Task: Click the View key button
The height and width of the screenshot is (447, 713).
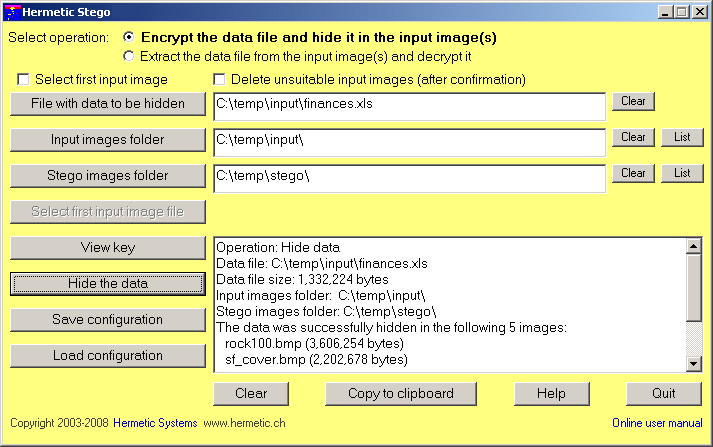Action: [108, 247]
